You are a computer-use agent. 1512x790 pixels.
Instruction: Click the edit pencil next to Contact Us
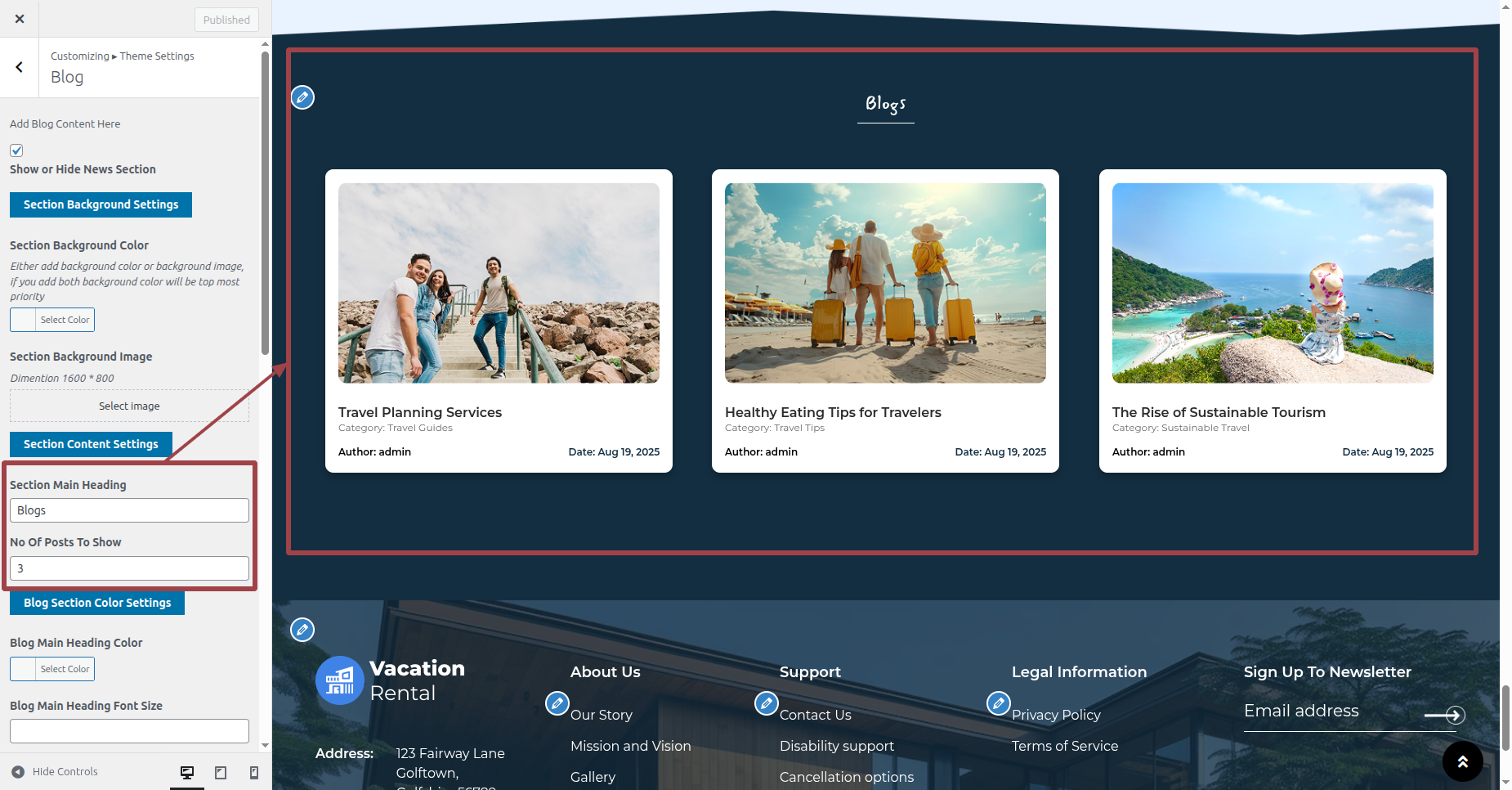[x=767, y=703]
